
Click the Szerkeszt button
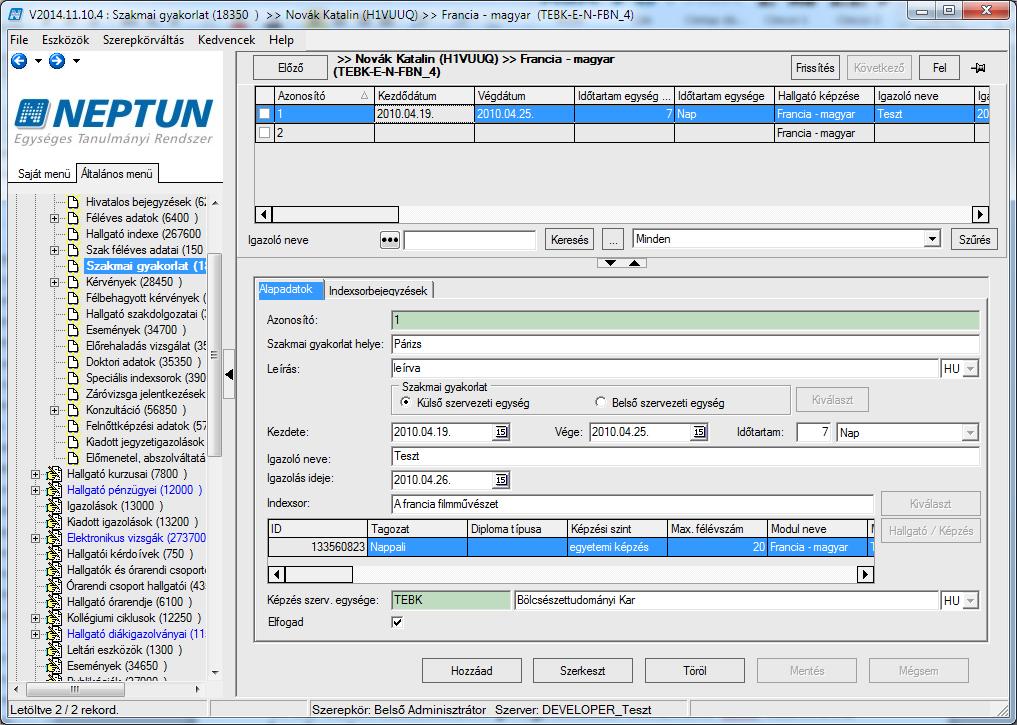tap(582, 671)
